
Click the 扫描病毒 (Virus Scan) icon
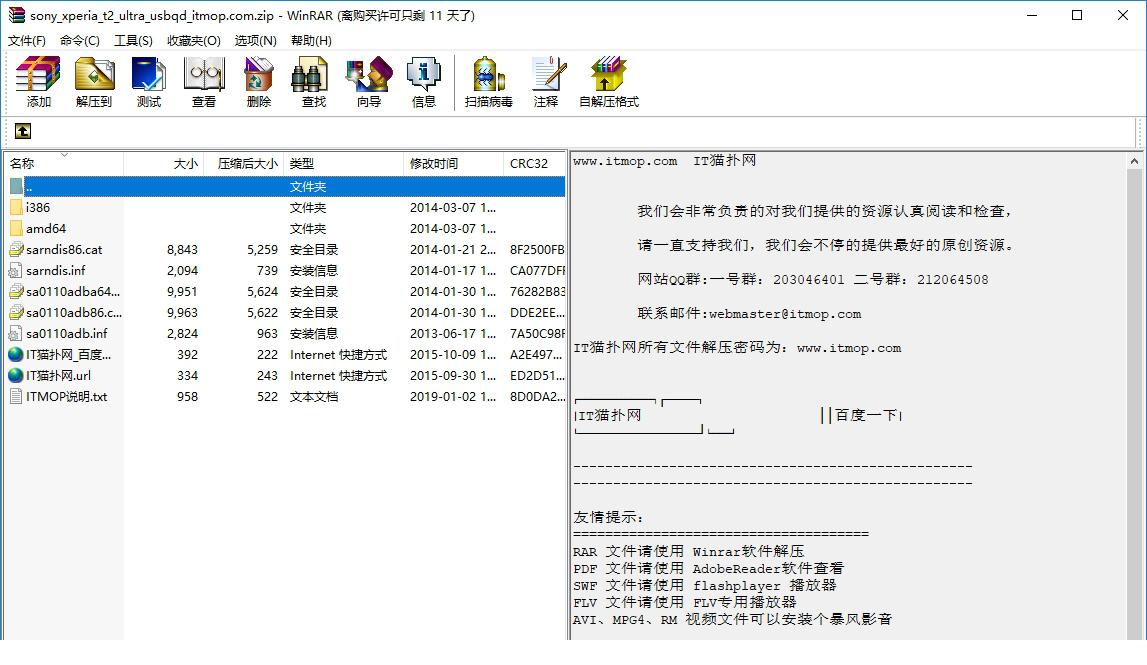click(489, 74)
